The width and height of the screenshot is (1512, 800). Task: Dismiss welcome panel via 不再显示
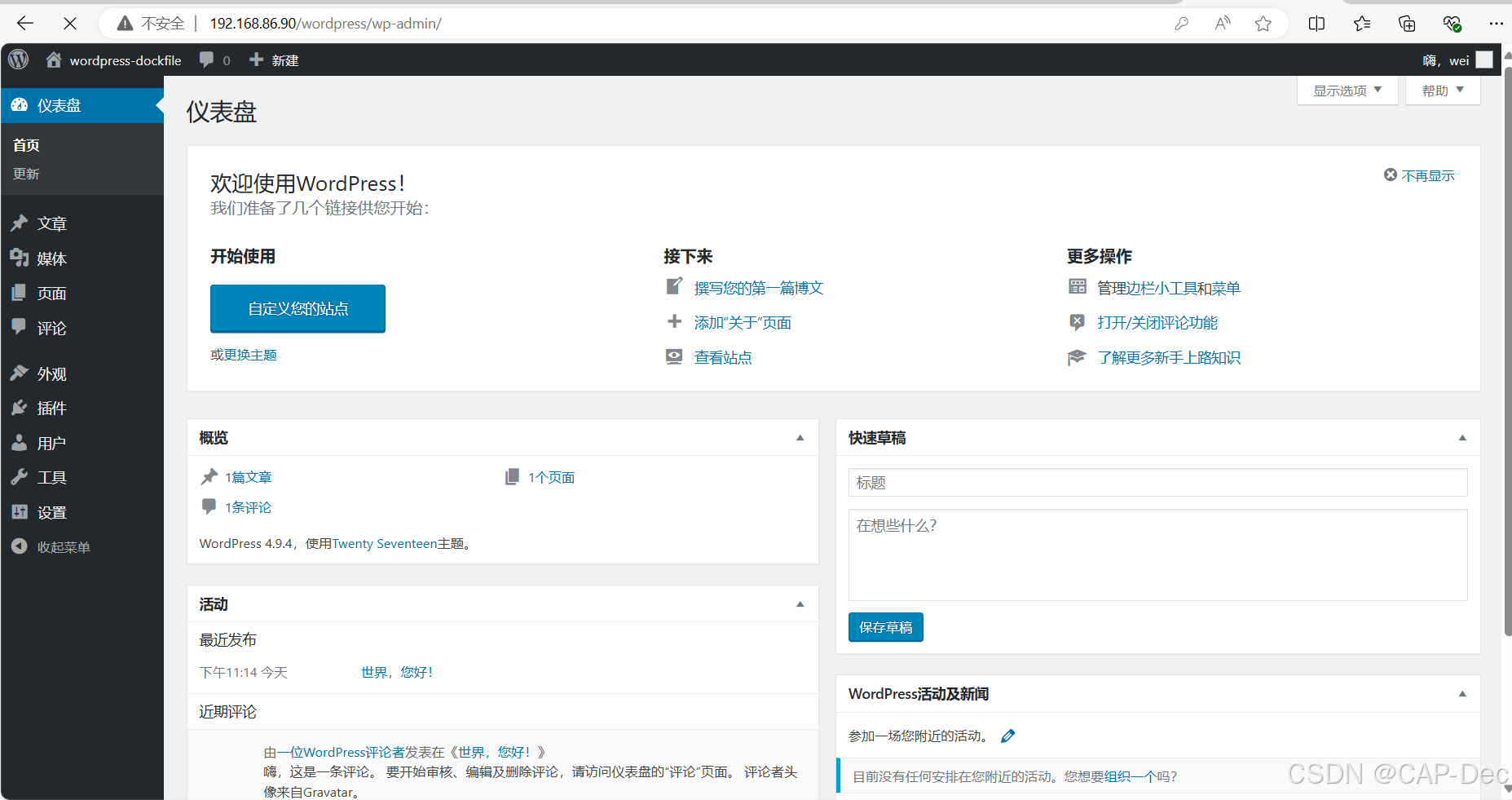[x=1419, y=175]
